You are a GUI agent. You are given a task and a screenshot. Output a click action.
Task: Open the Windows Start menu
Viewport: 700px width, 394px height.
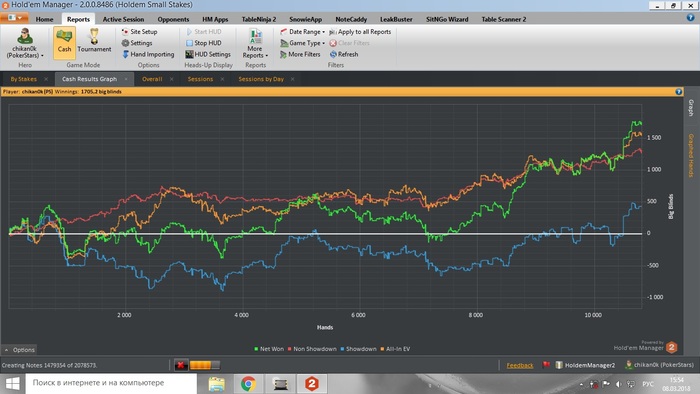12,383
